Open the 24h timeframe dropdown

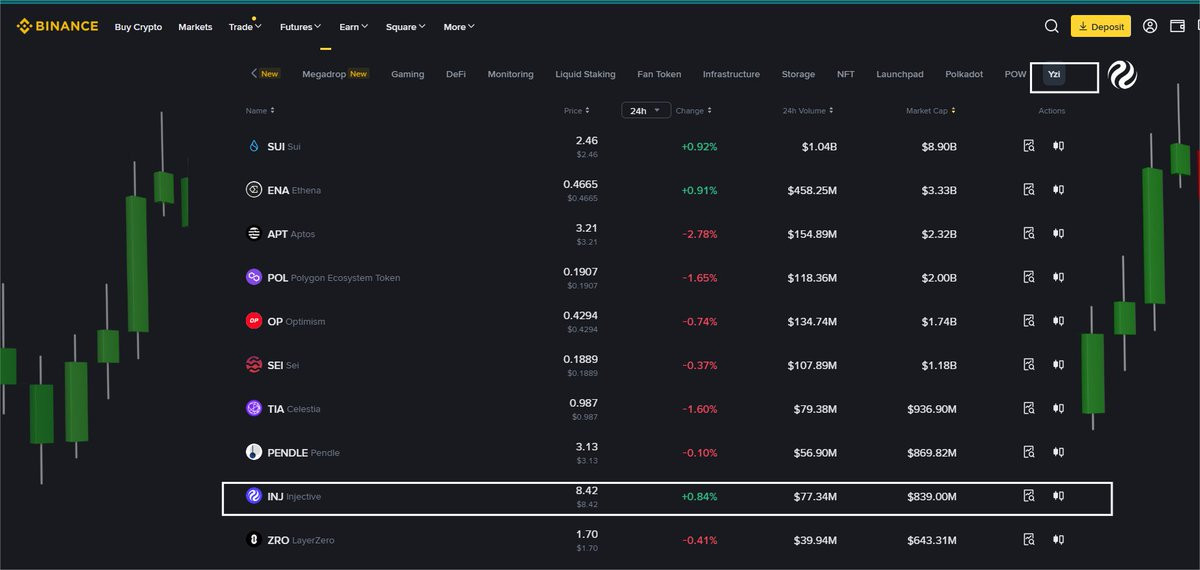click(646, 111)
